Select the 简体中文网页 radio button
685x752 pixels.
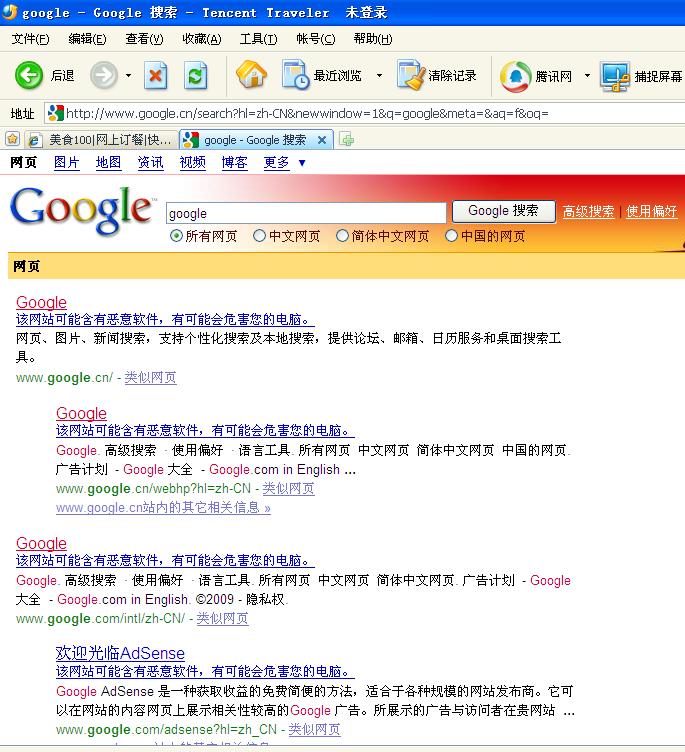[x=342, y=236]
